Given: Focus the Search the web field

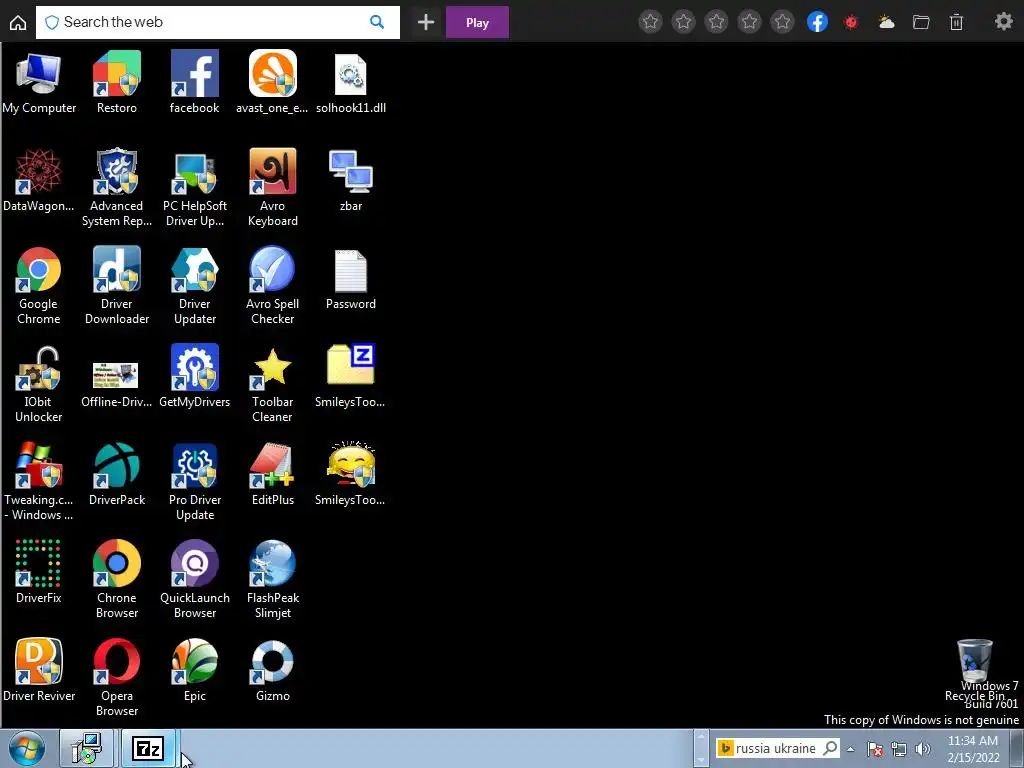Looking at the screenshot, I should (x=217, y=22).
